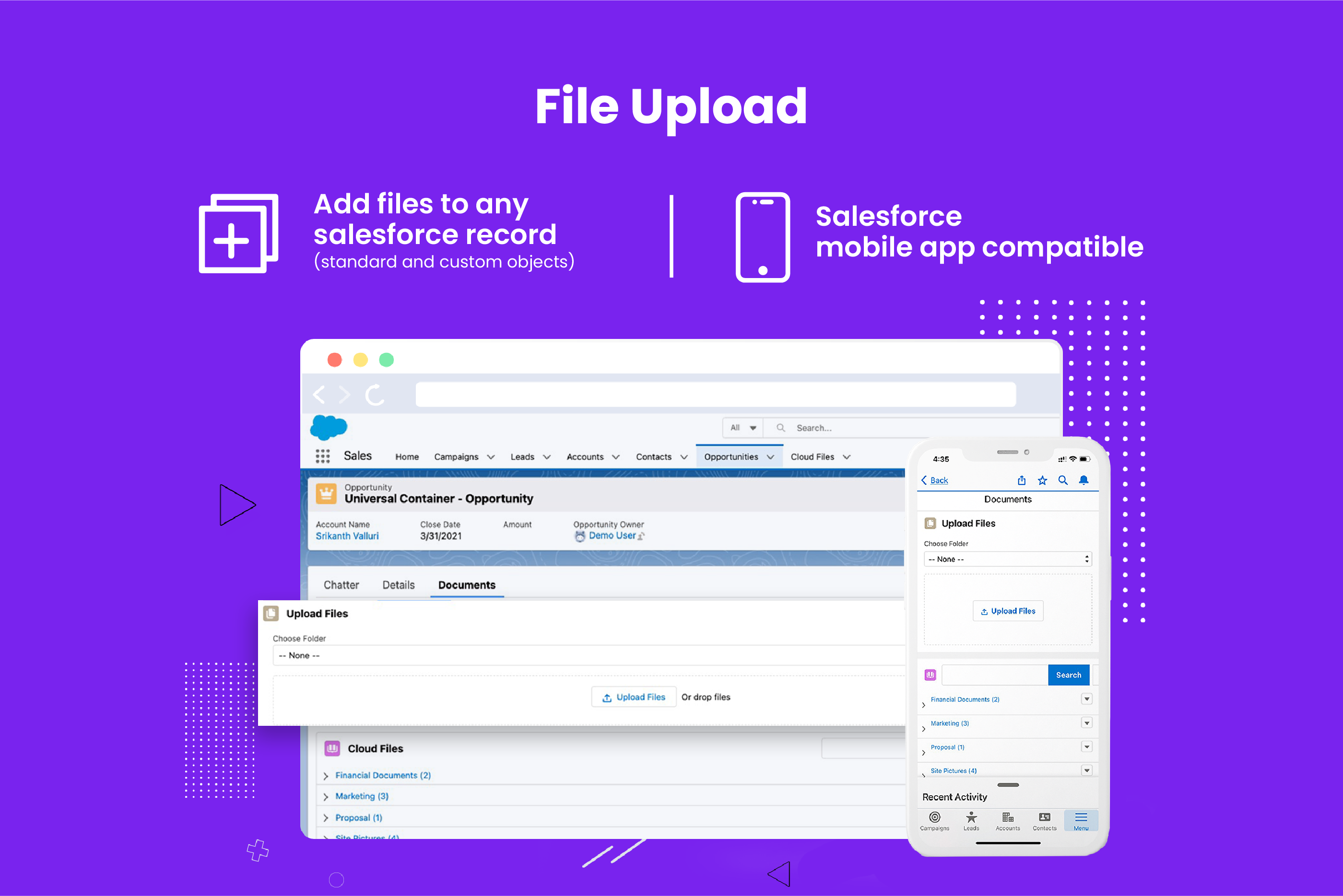
Task: Switch to the Details tab
Action: 398,584
